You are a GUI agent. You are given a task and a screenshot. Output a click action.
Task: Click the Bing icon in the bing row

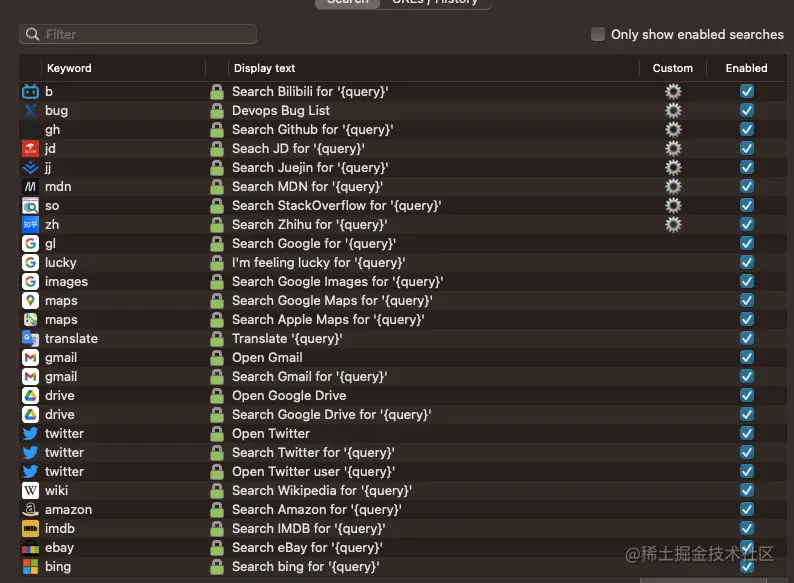[x=30, y=567]
